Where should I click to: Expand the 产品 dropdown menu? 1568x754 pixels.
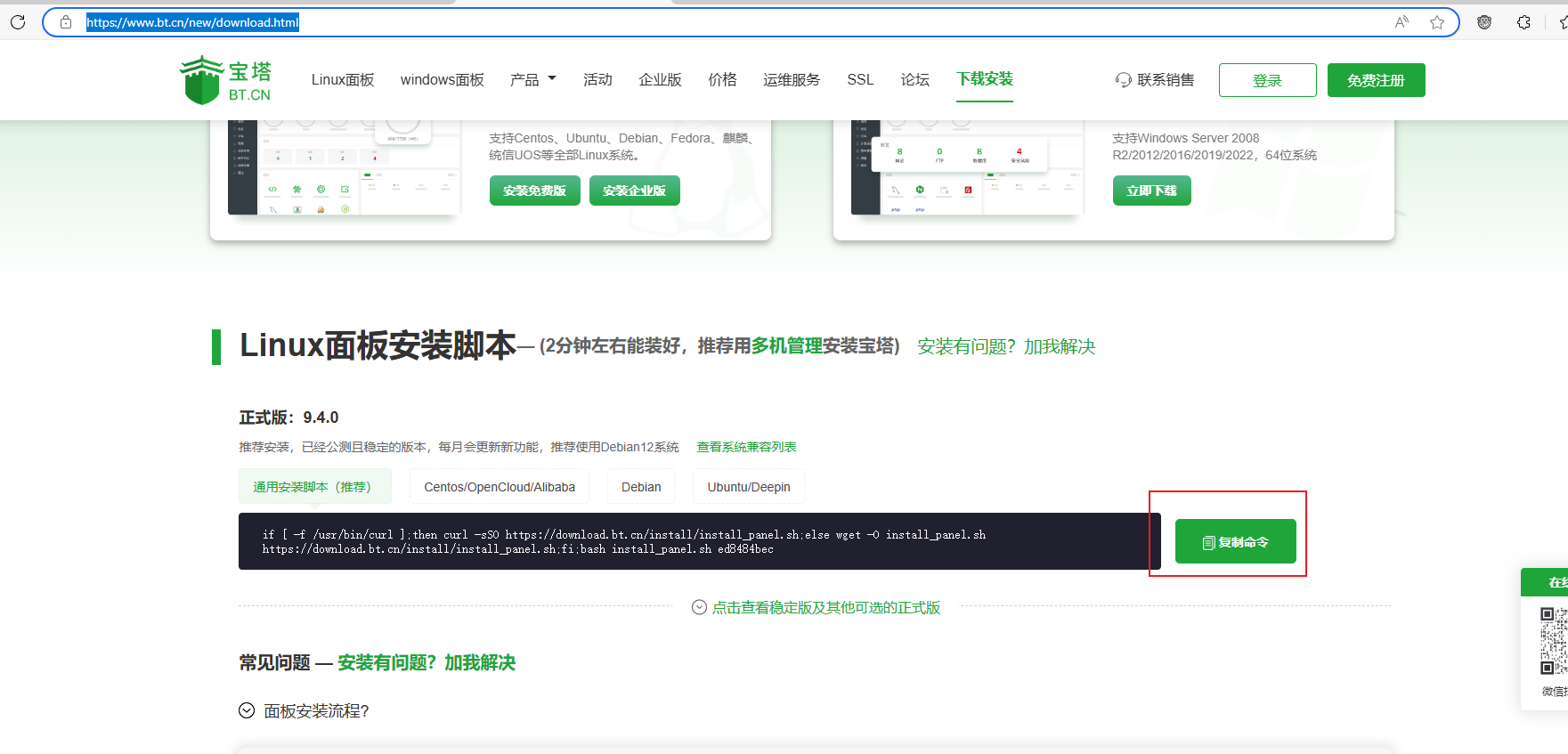pyautogui.click(x=532, y=80)
